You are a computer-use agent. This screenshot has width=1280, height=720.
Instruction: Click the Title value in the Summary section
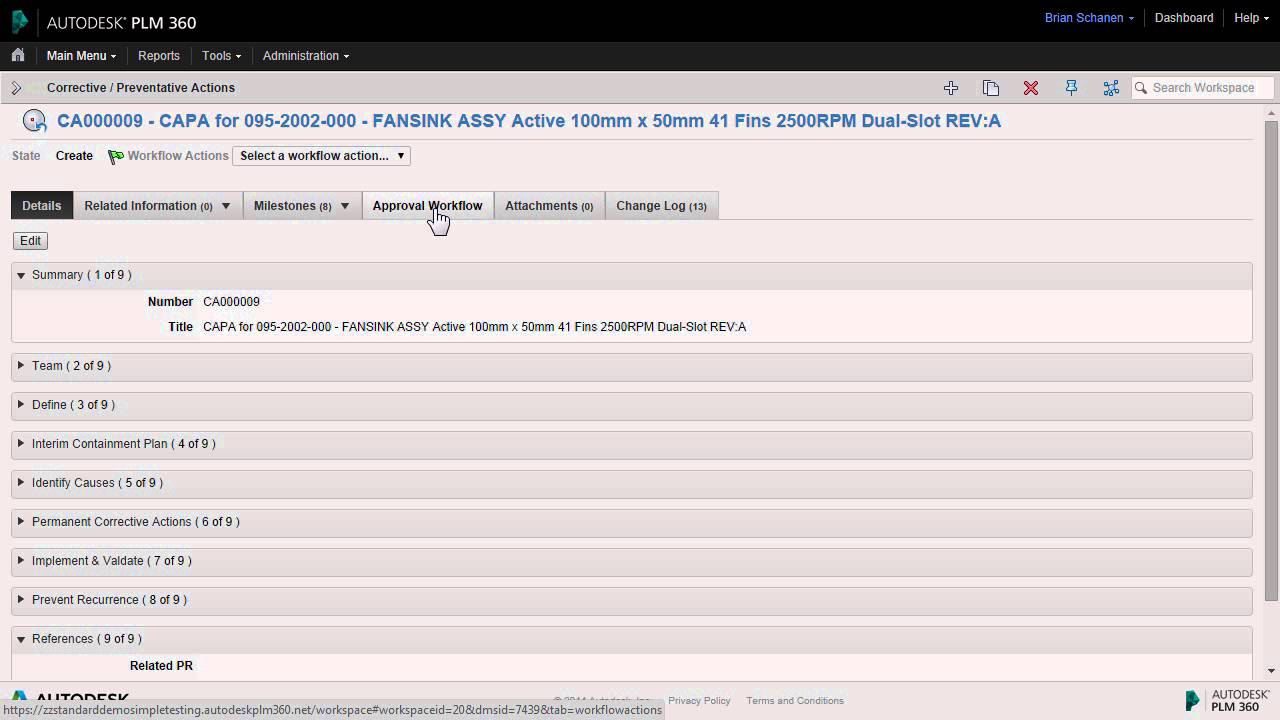click(x=474, y=327)
